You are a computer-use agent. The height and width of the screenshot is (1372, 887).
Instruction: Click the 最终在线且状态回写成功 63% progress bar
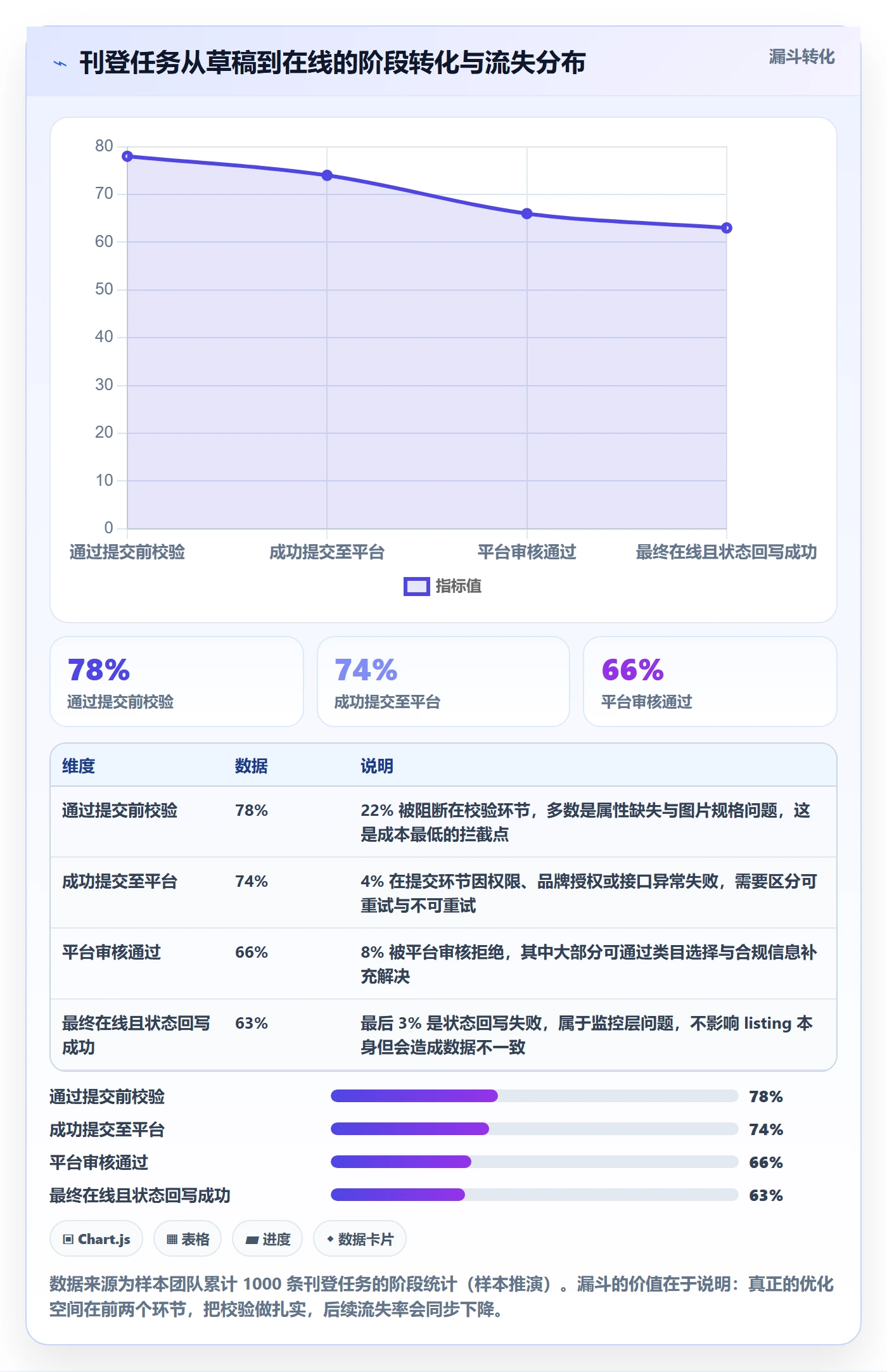(x=535, y=1195)
